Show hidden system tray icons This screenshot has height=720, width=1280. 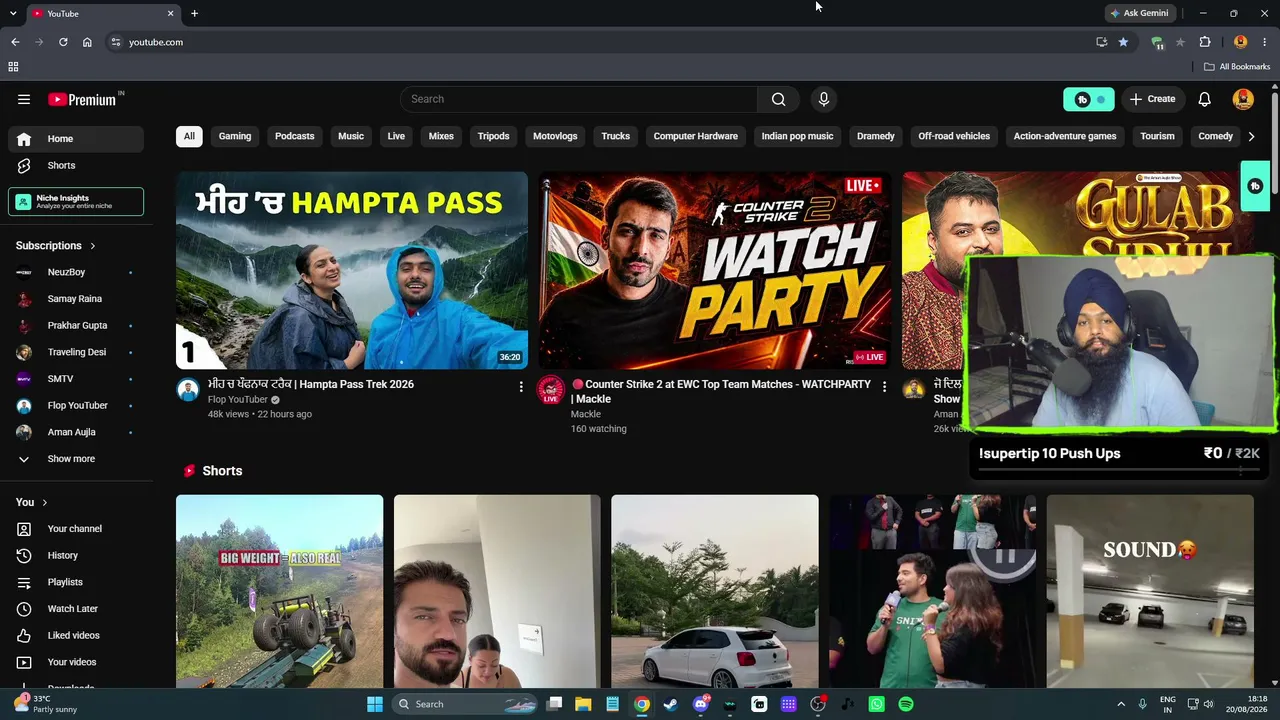coord(1121,704)
